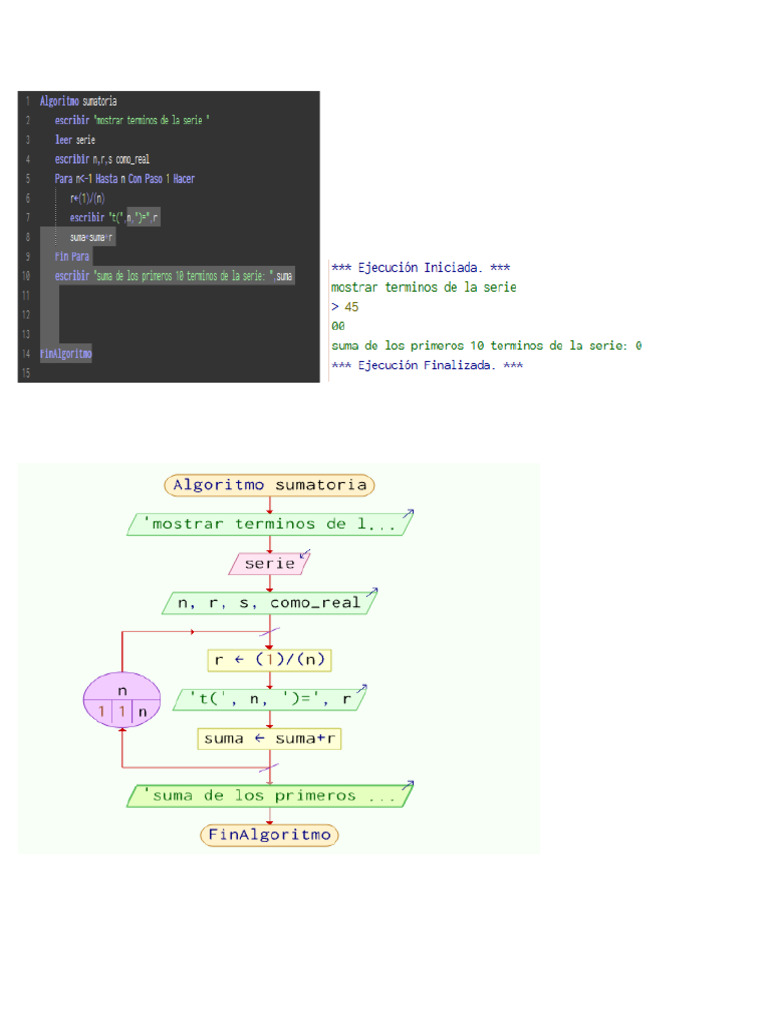
Task: Select assignment block 'r ← (1)/(n)'
Action: click(x=269, y=660)
